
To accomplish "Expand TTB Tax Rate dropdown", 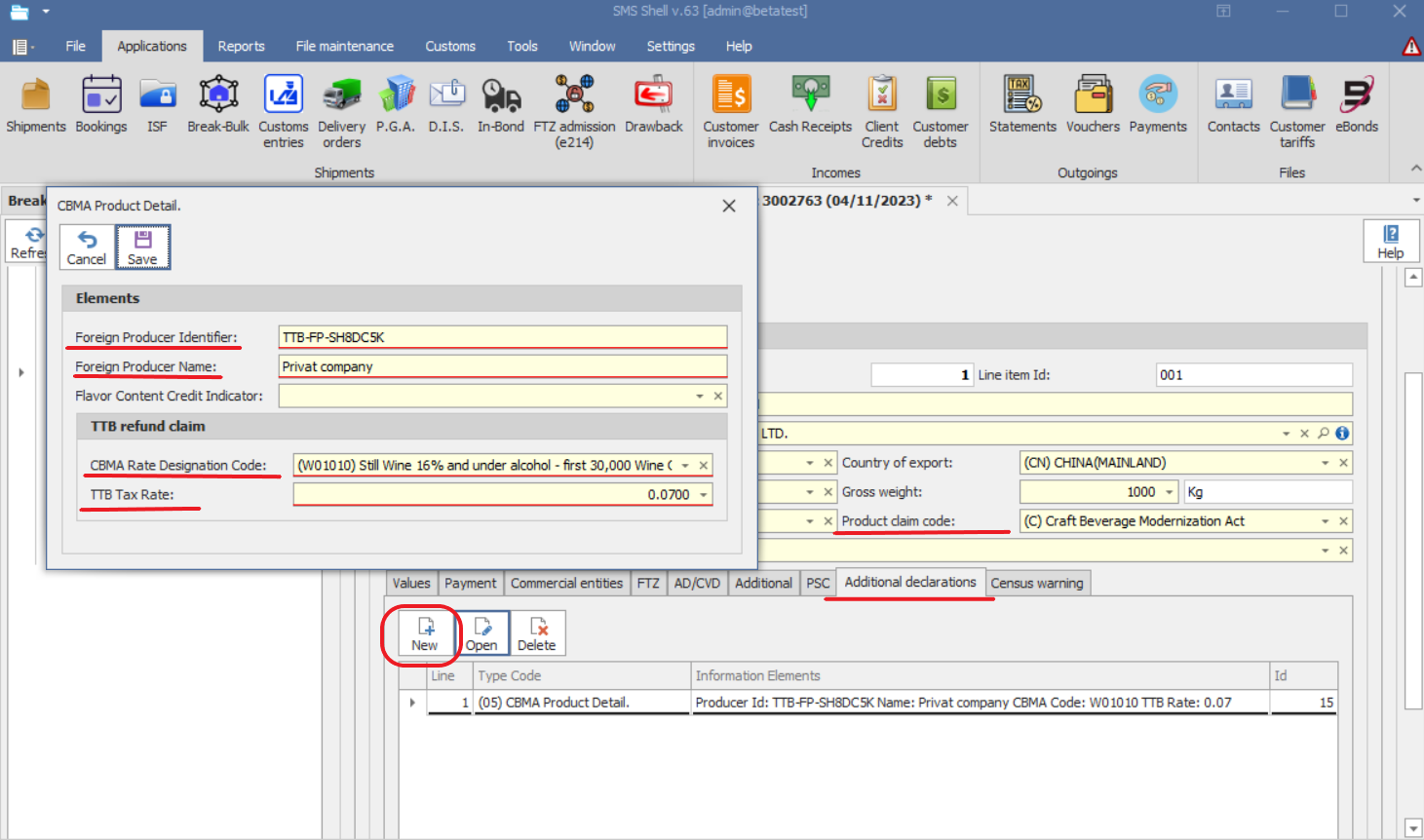I will tap(703, 495).
